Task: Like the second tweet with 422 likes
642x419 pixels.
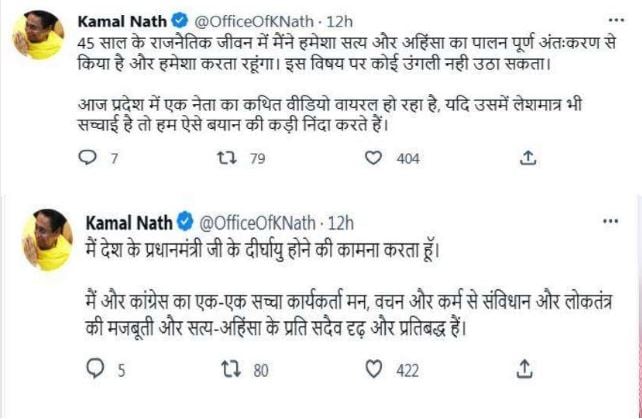Action: (x=375, y=371)
